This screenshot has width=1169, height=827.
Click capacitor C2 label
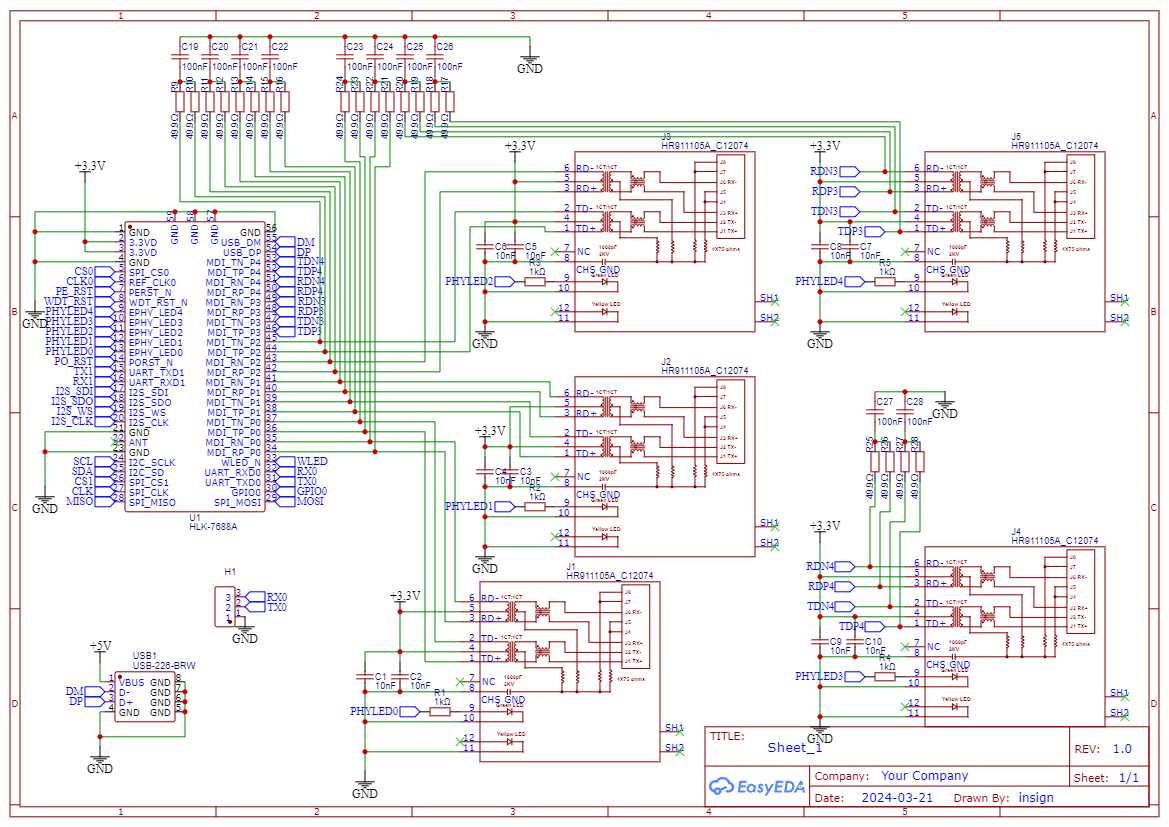[415, 676]
